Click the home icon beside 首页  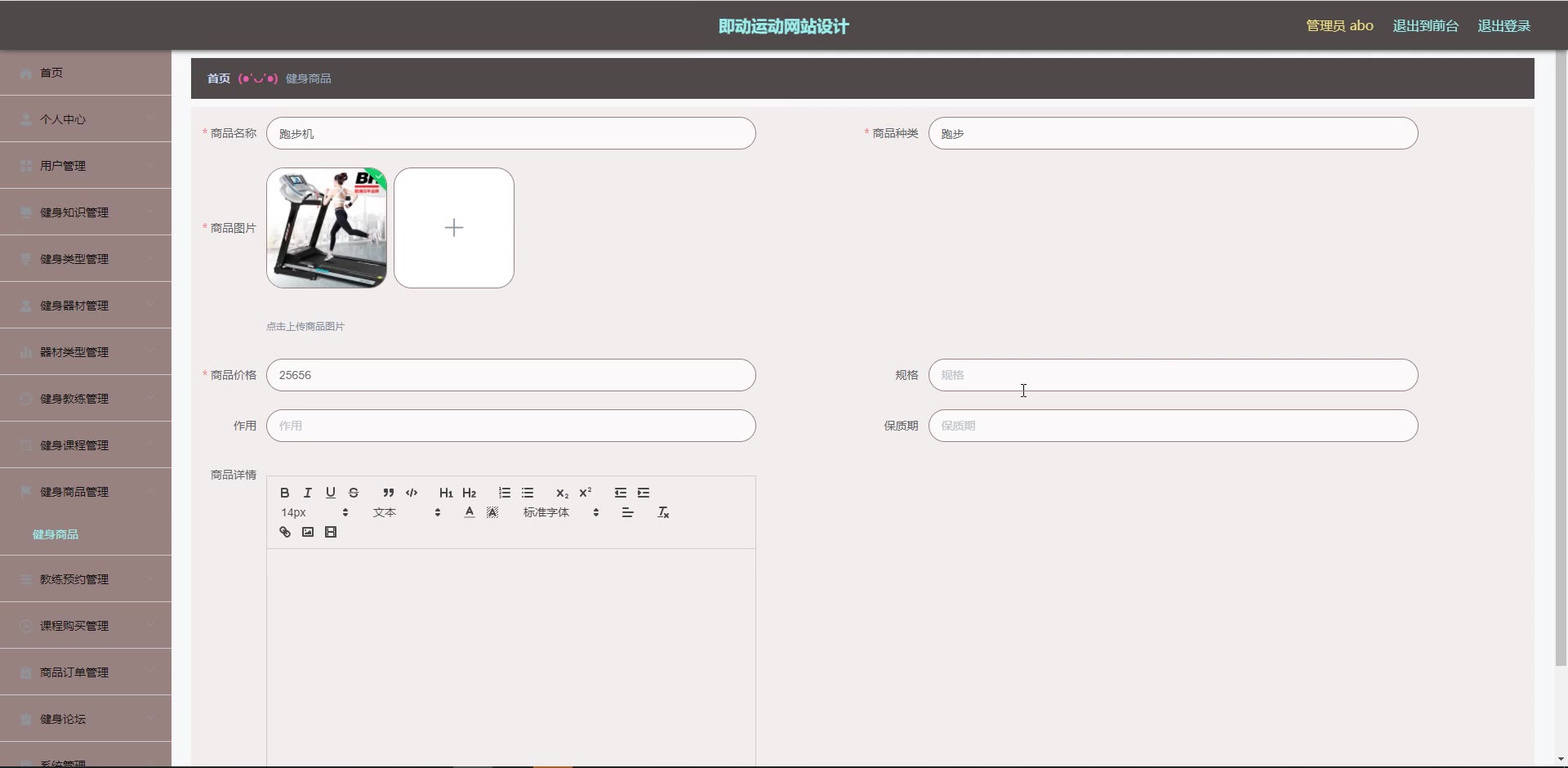point(26,73)
